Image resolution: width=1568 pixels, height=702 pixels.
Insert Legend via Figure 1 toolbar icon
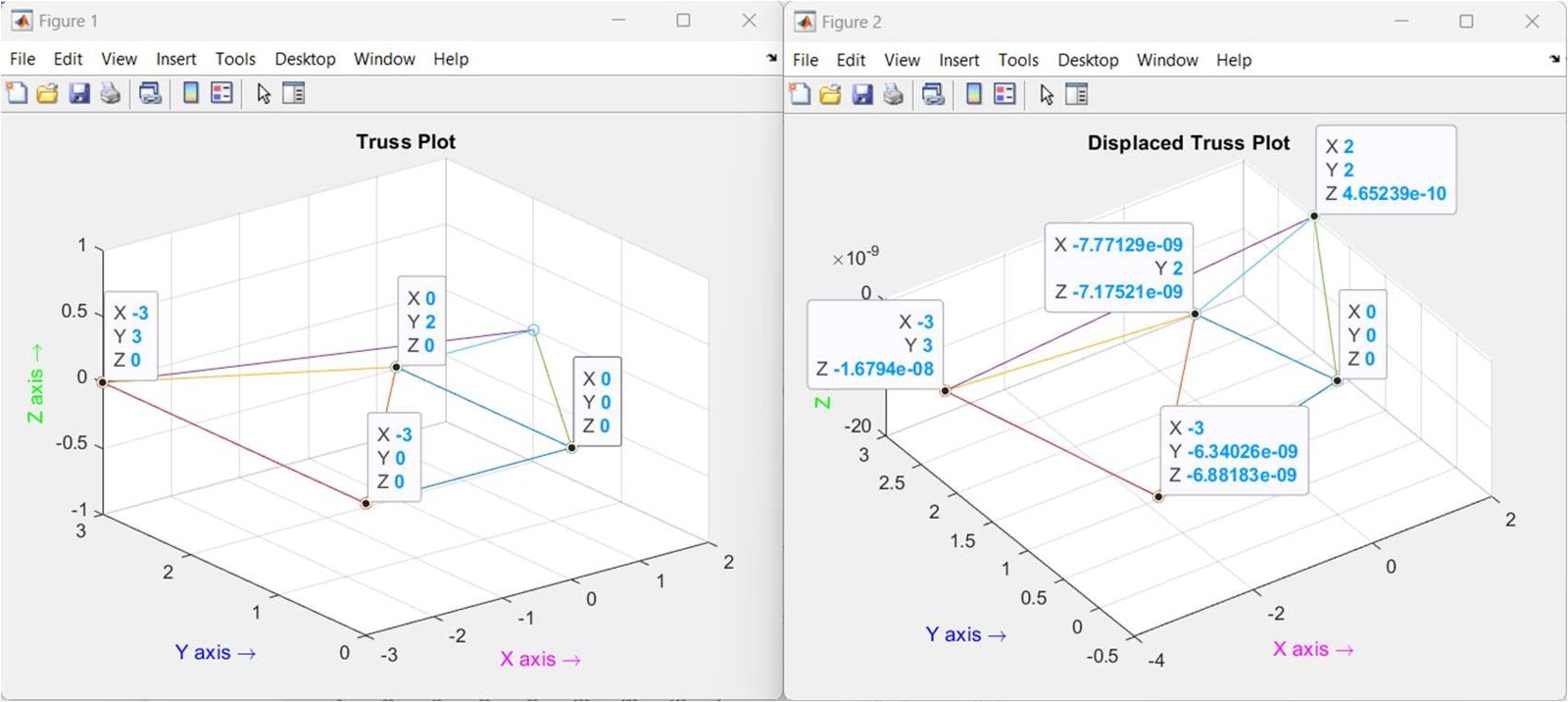pyautogui.click(x=222, y=93)
